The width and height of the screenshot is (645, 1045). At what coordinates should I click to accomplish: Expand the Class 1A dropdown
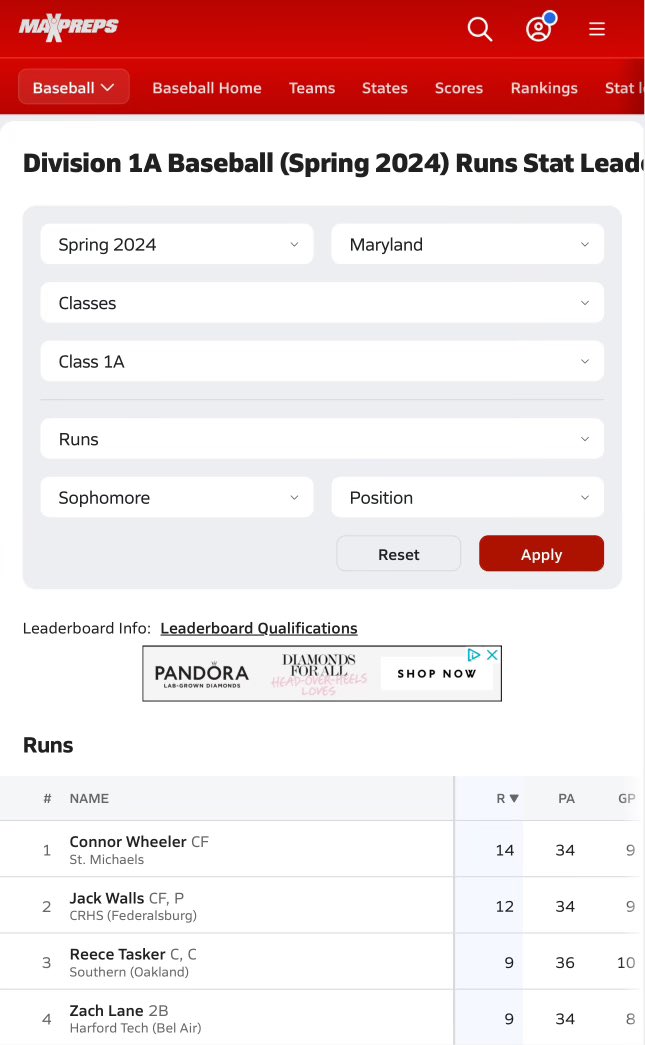tap(322, 361)
